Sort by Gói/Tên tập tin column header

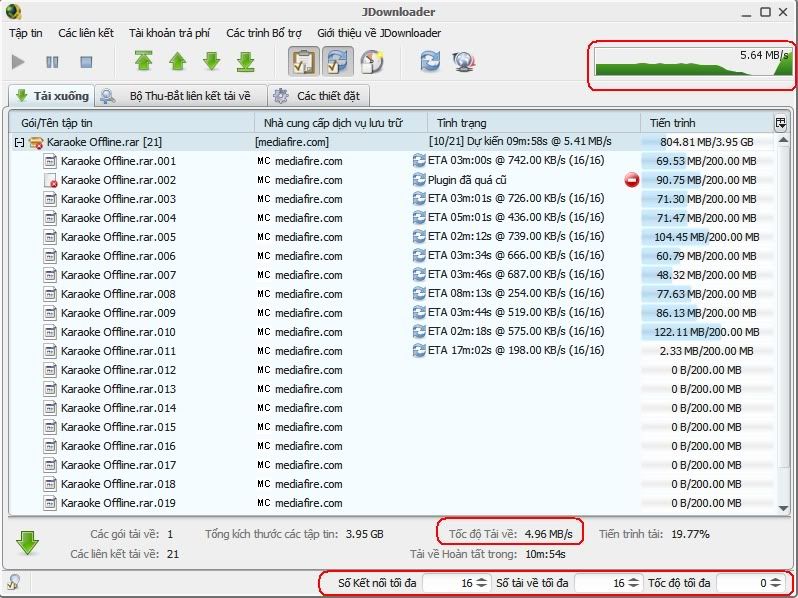pyautogui.click(x=131, y=123)
